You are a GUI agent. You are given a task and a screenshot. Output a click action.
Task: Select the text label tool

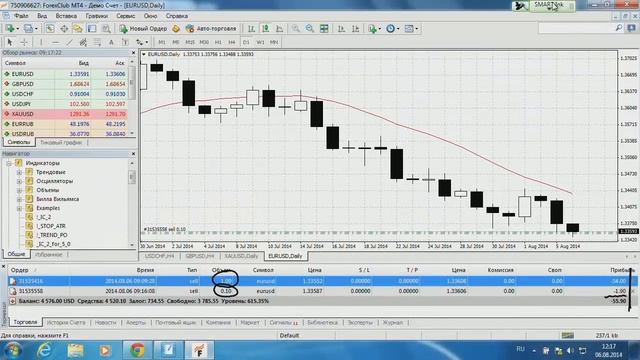click(125, 42)
